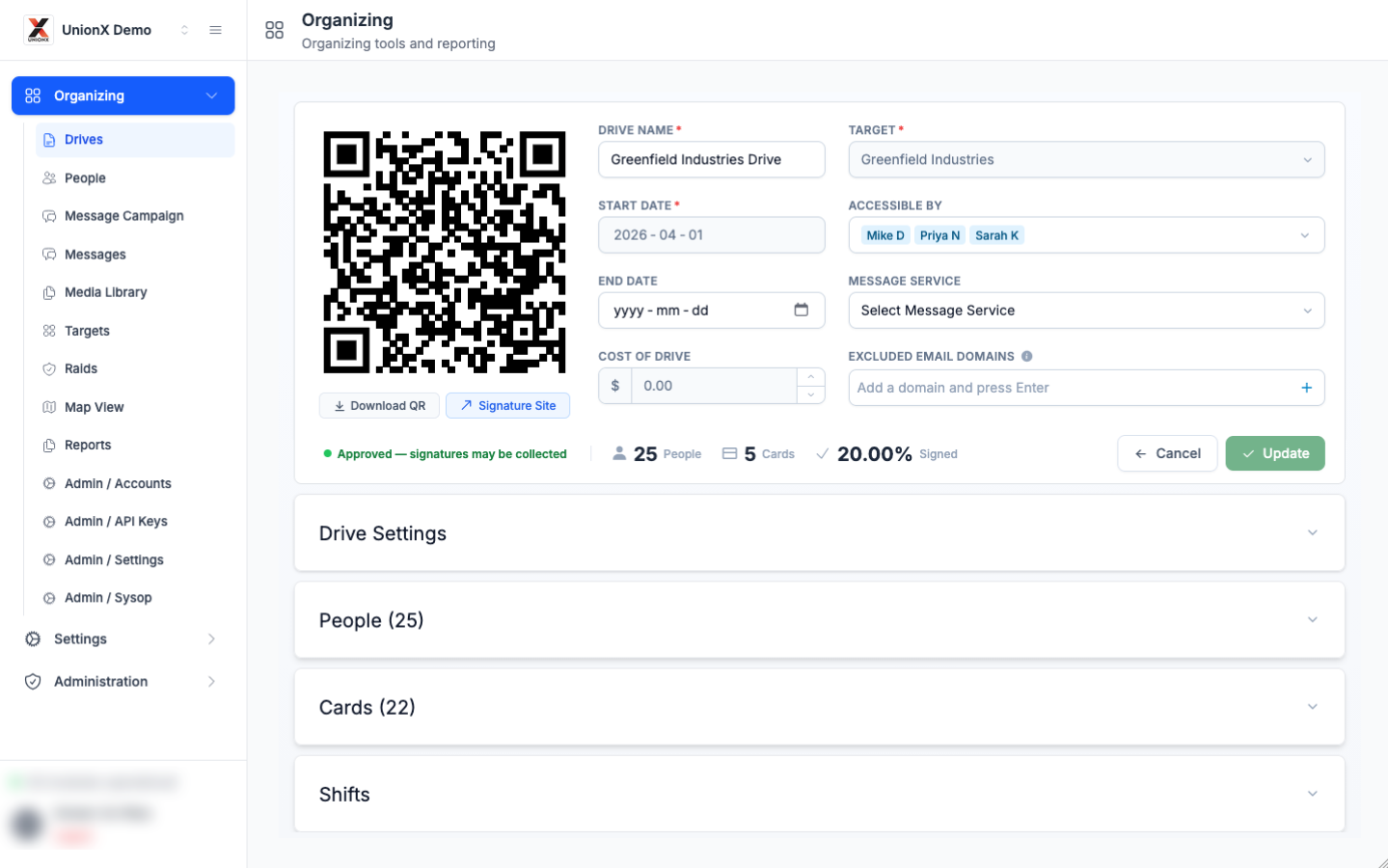Click the Admin / Accounts icon
Screen dimensions: 1388x868
(x=49, y=483)
